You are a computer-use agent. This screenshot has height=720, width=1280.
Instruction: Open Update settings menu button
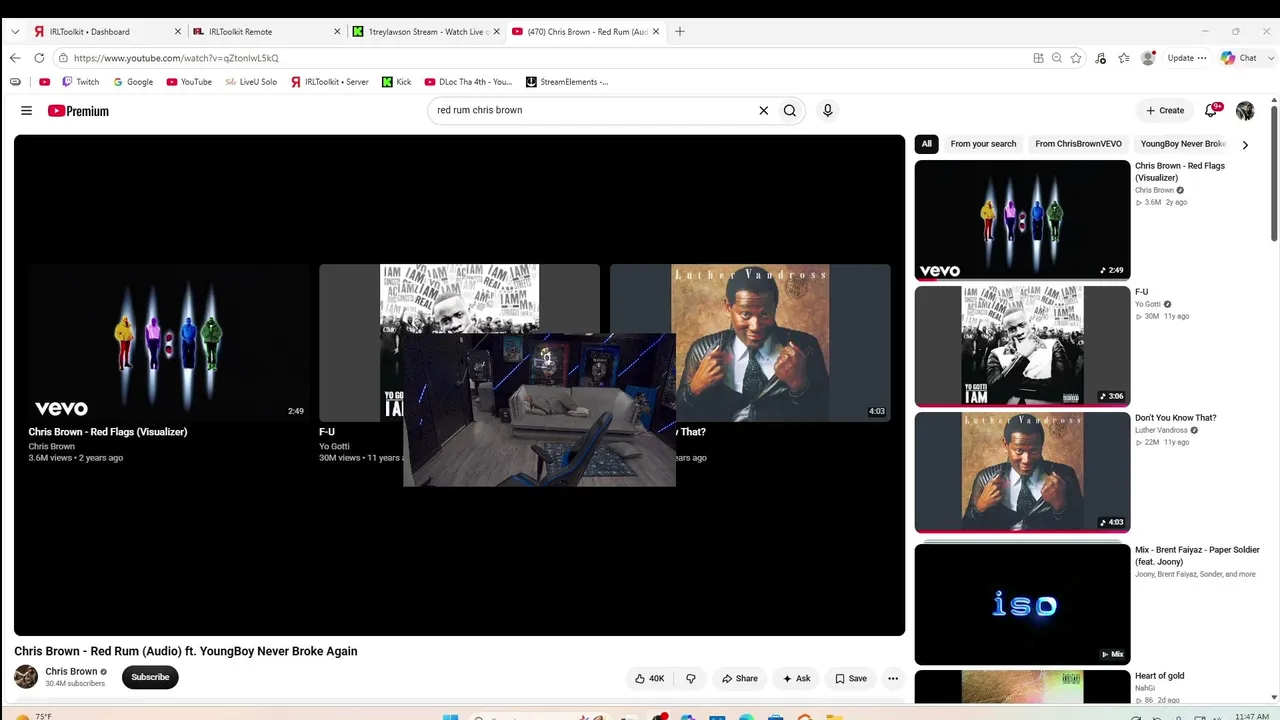click(1187, 58)
